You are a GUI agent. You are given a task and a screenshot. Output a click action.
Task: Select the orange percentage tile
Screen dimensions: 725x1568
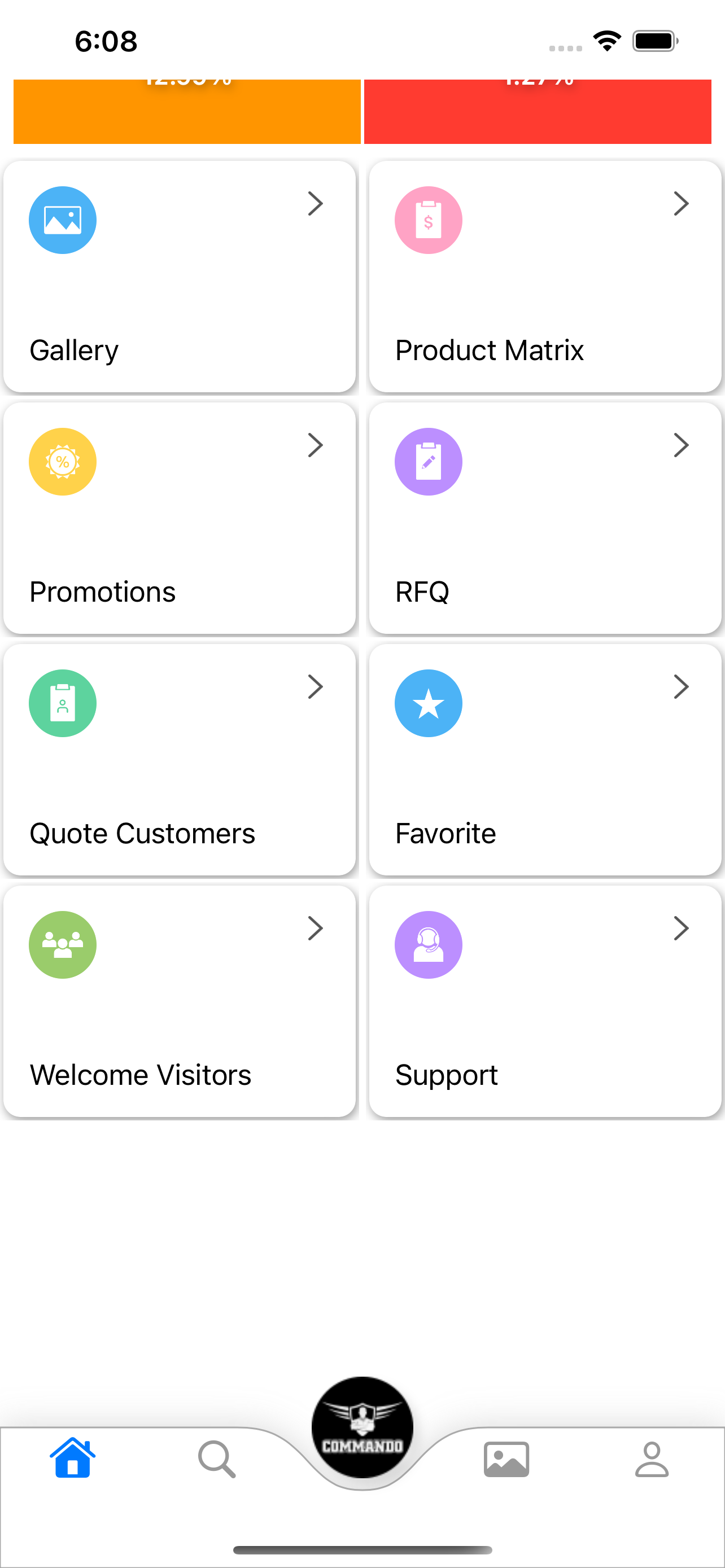(187, 111)
